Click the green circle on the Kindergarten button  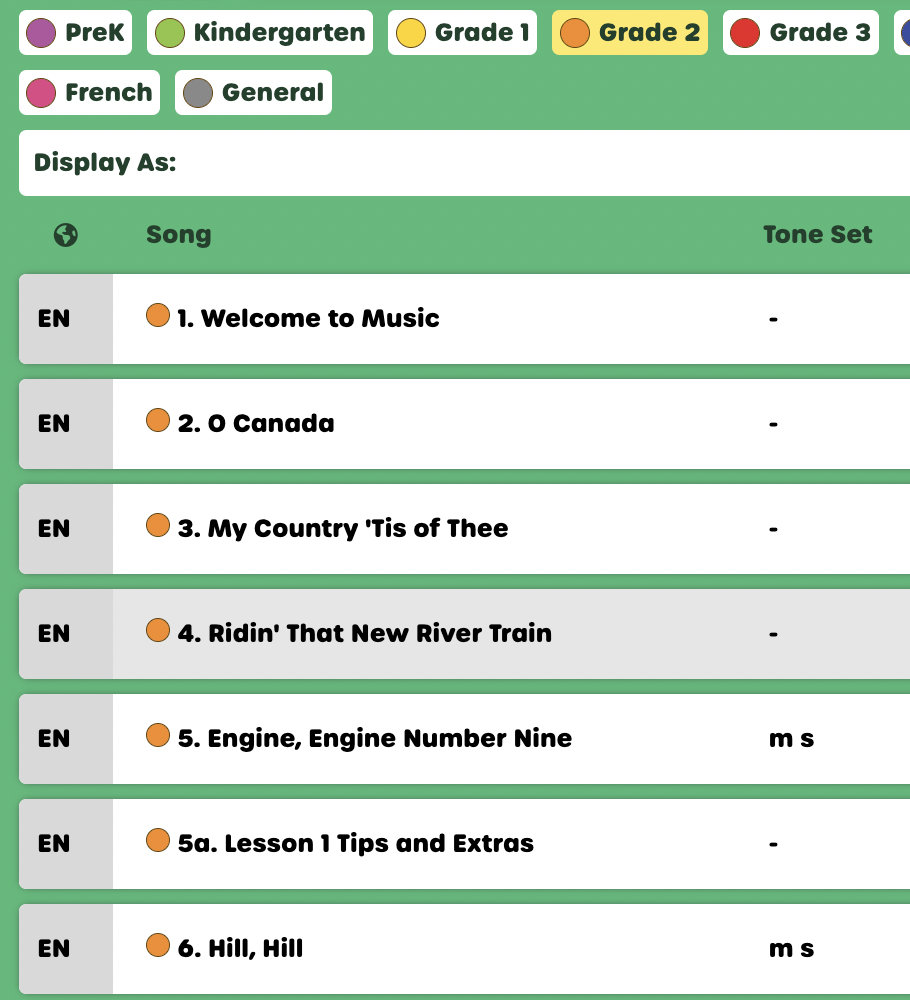[169, 31]
